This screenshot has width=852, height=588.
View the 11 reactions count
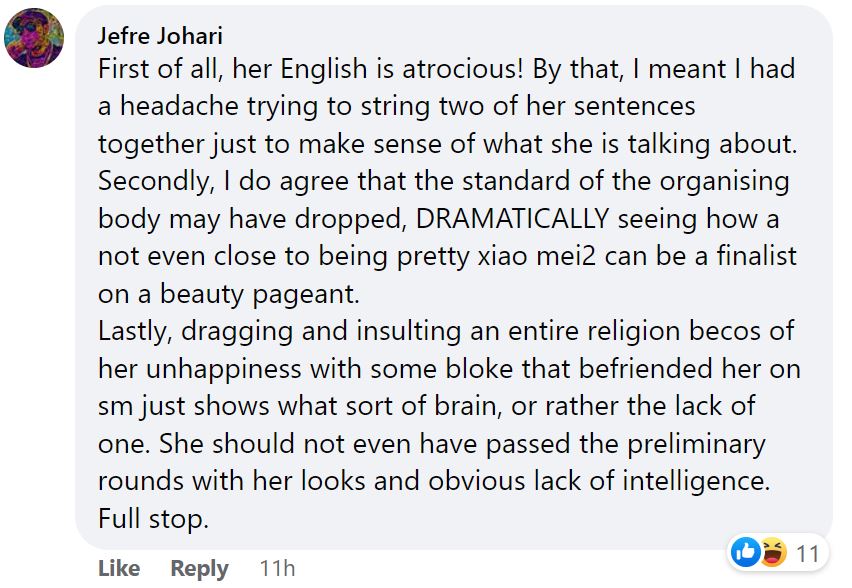[x=807, y=554]
